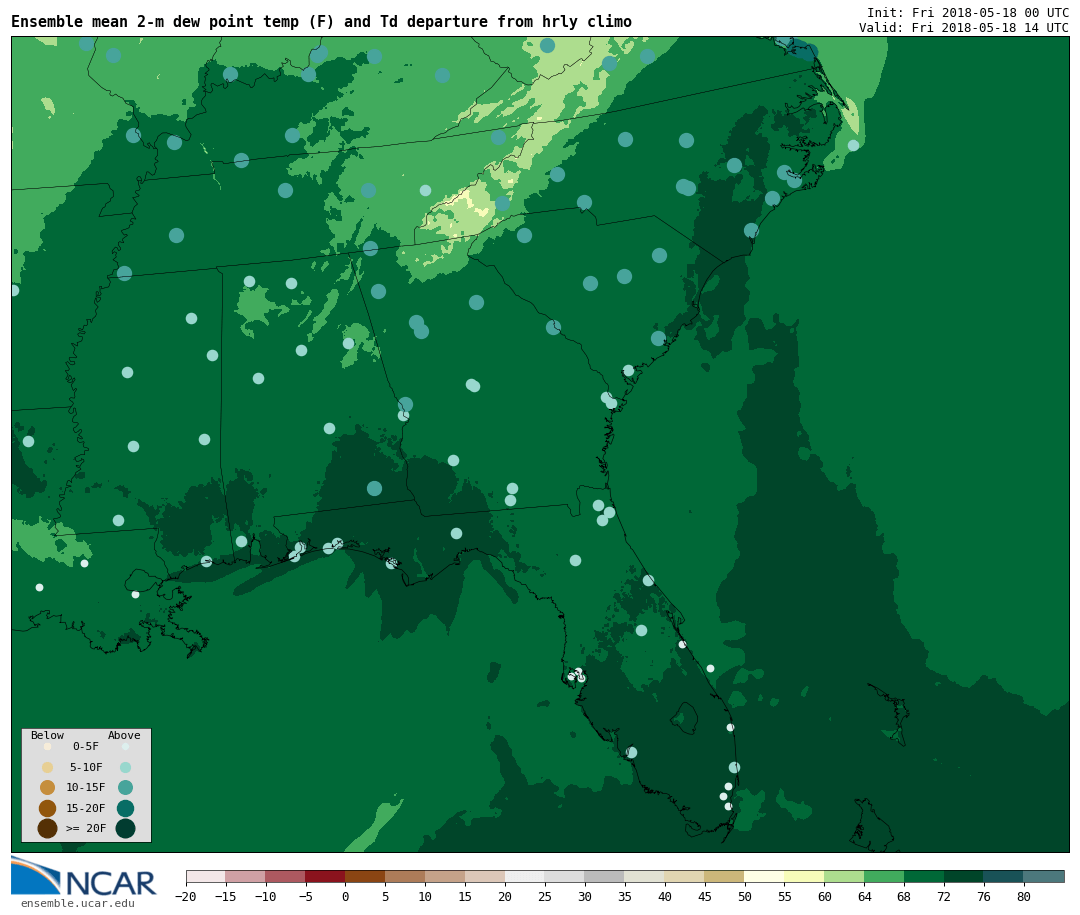
Task: Click the 10-15F label in the legend
Action: [85, 787]
